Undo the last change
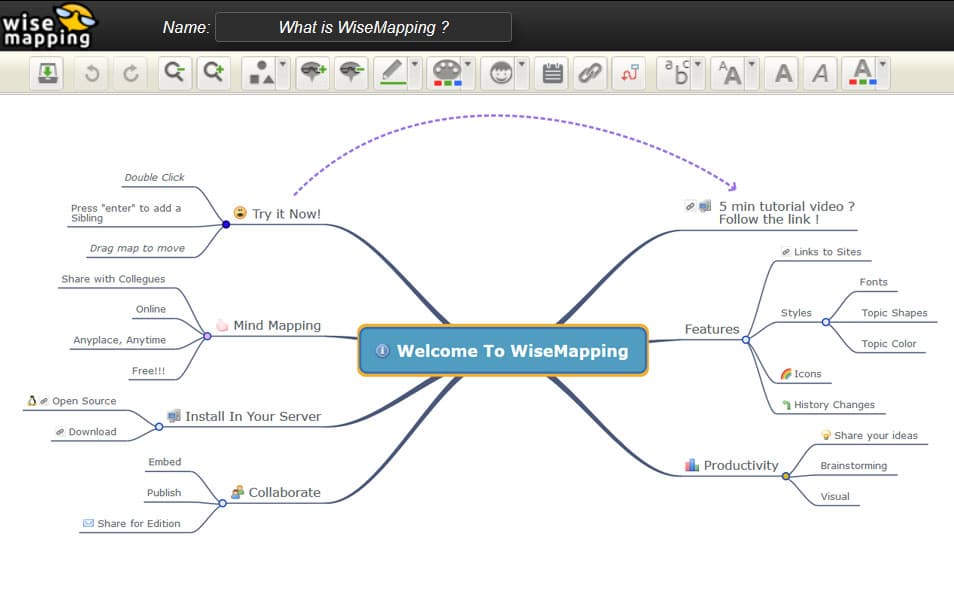Screen dimensions: 954x600 coord(90,73)
